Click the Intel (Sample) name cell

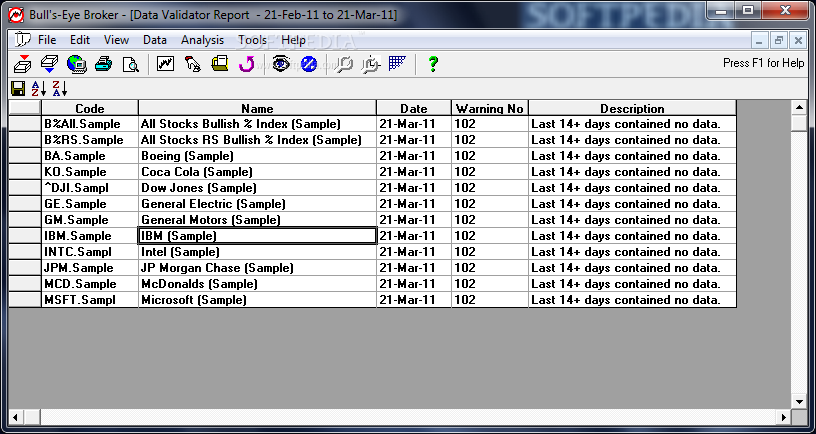[257, 252]
